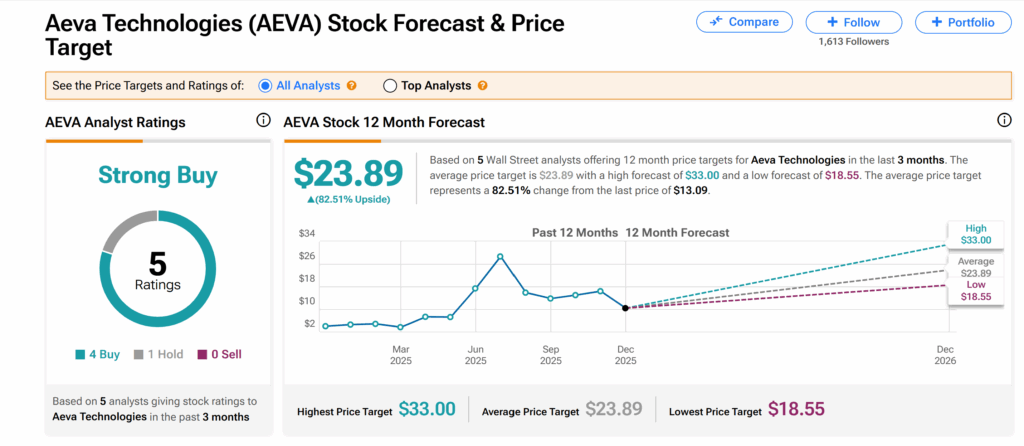Click the peak data point on price chart
The width and height of the screenshot is (1024, 446).
pyautogui.click(x=500, y=257)
